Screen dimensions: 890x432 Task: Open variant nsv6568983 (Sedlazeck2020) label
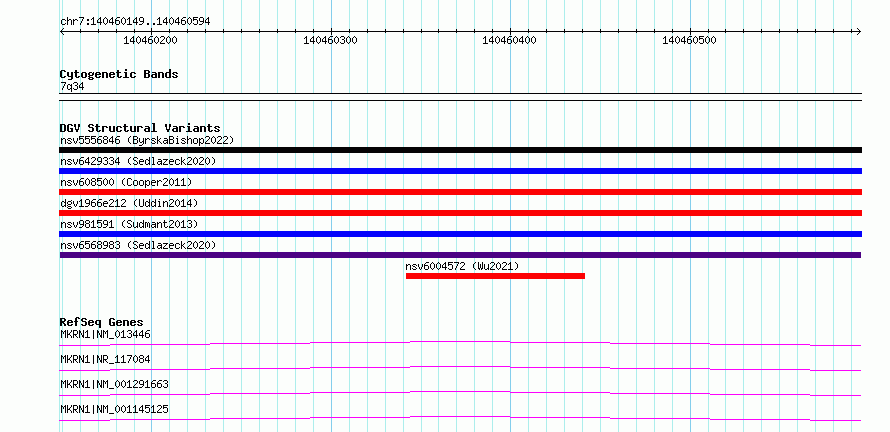tap(138, 245)
